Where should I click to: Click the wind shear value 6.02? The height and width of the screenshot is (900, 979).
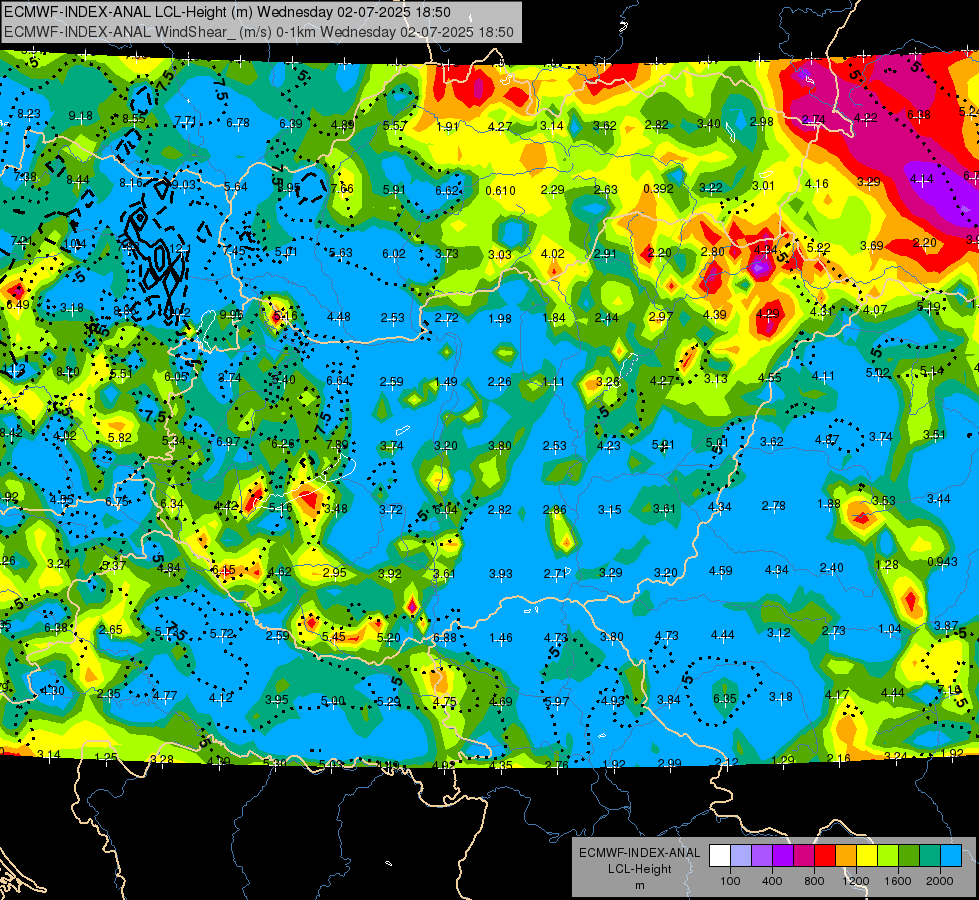pos(394,254)
